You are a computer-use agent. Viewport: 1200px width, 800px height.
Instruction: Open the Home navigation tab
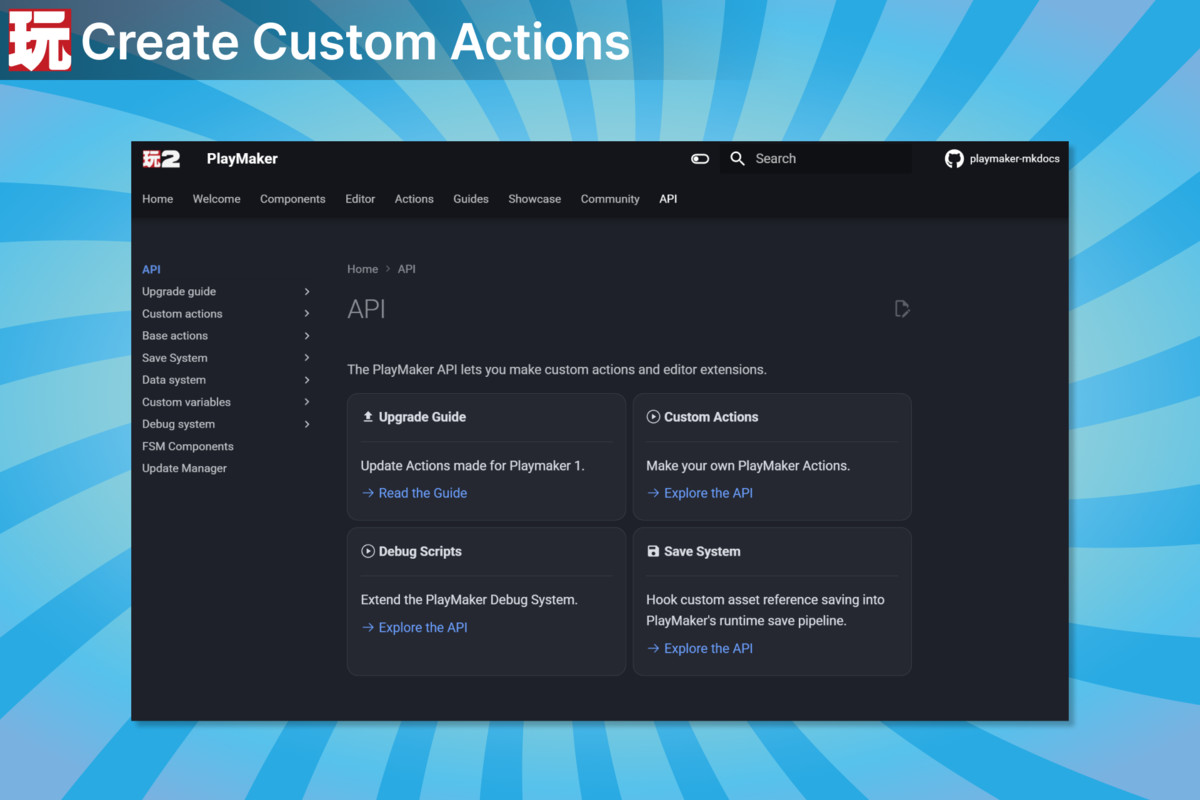pyautogui.click(x=157, y=199)
